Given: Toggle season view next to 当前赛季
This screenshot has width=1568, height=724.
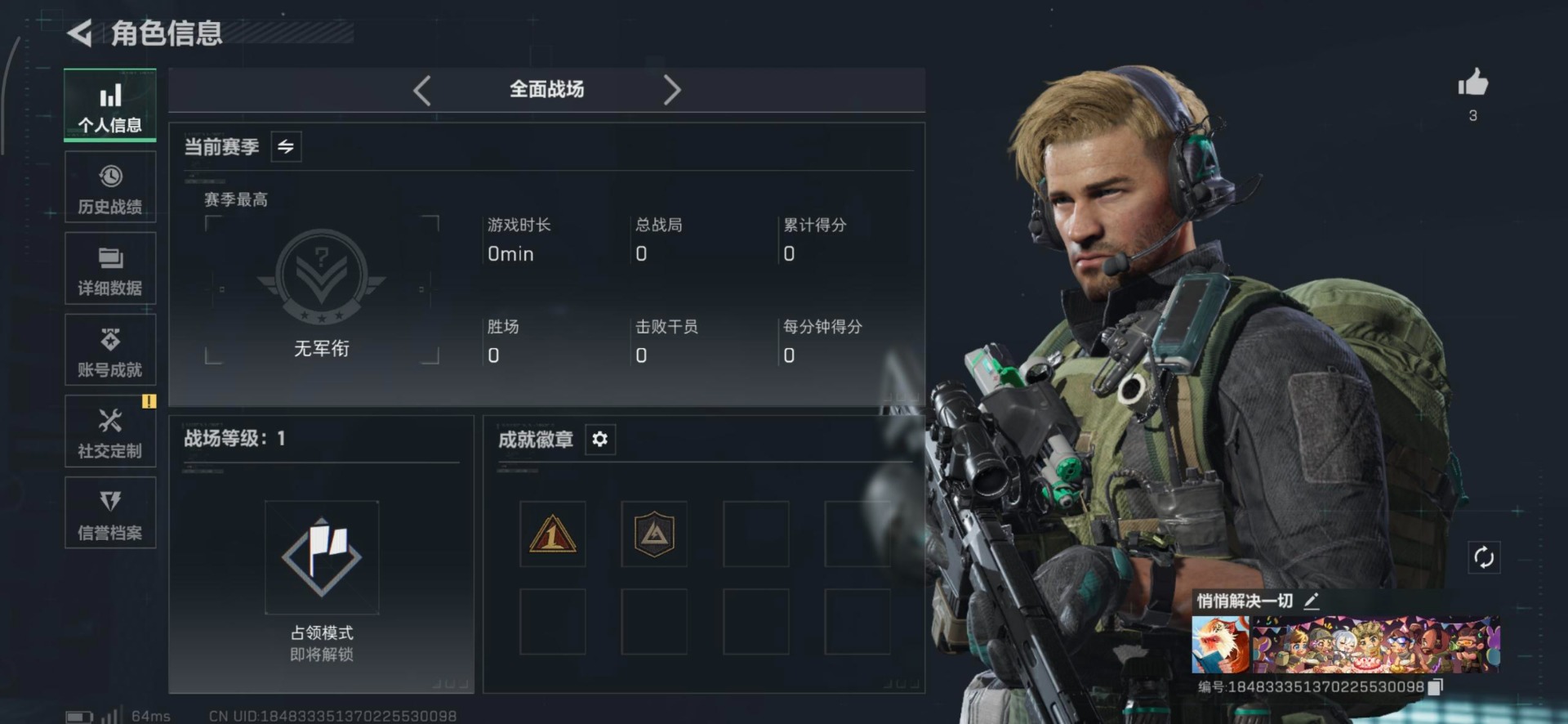Looking at the screenshot, I should click(x=286, y=146).
